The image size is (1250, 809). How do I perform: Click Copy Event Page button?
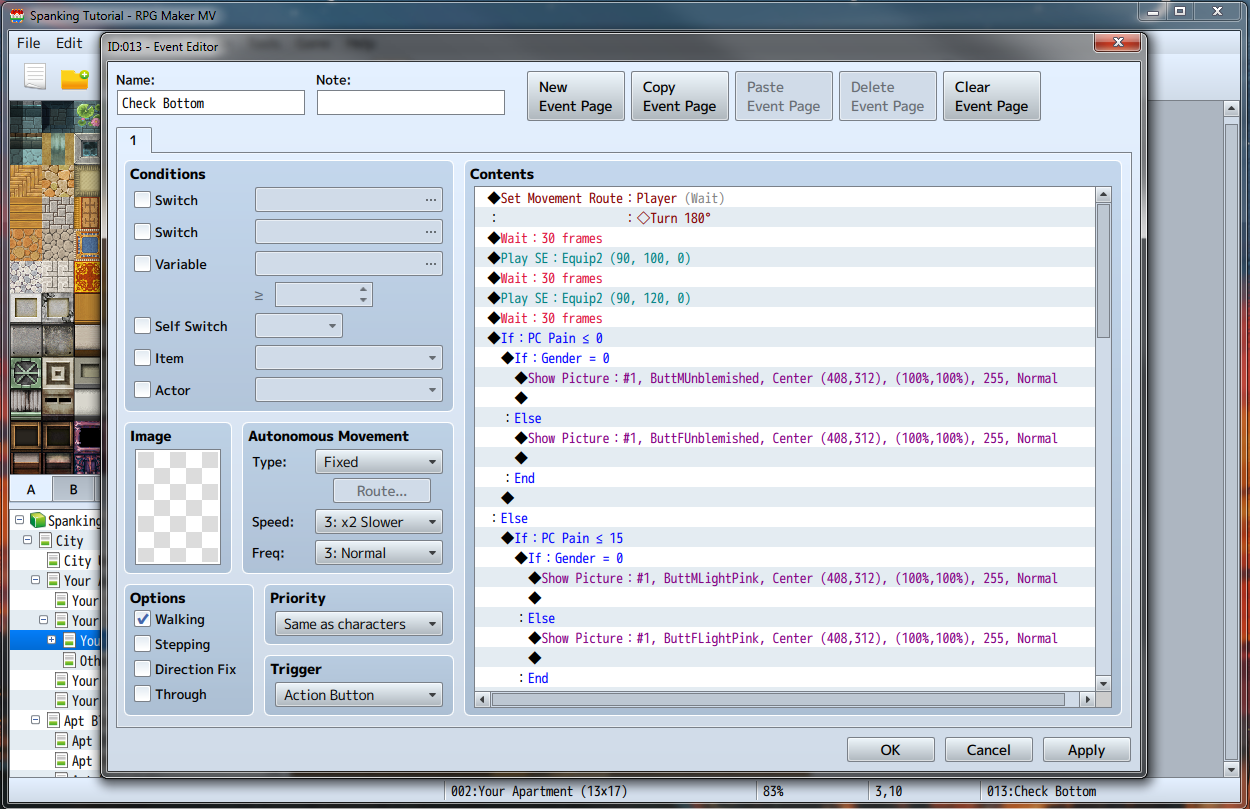click(680, 96)
